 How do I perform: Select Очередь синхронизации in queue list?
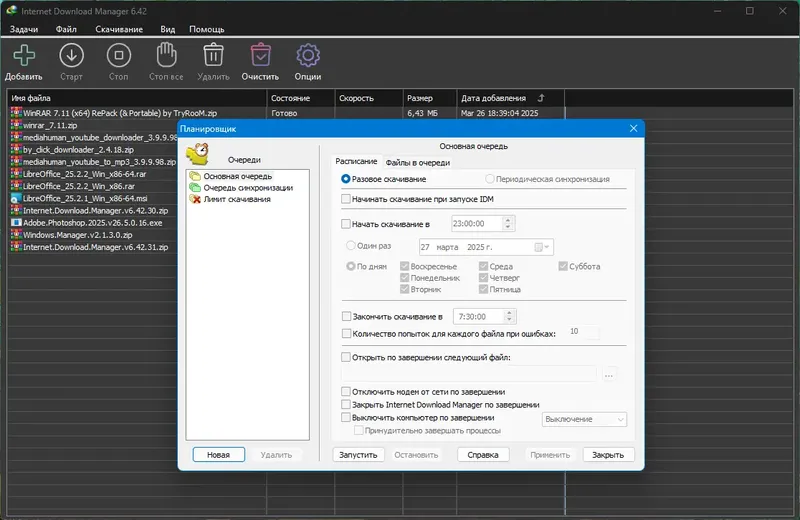click(x=248, y=188)
